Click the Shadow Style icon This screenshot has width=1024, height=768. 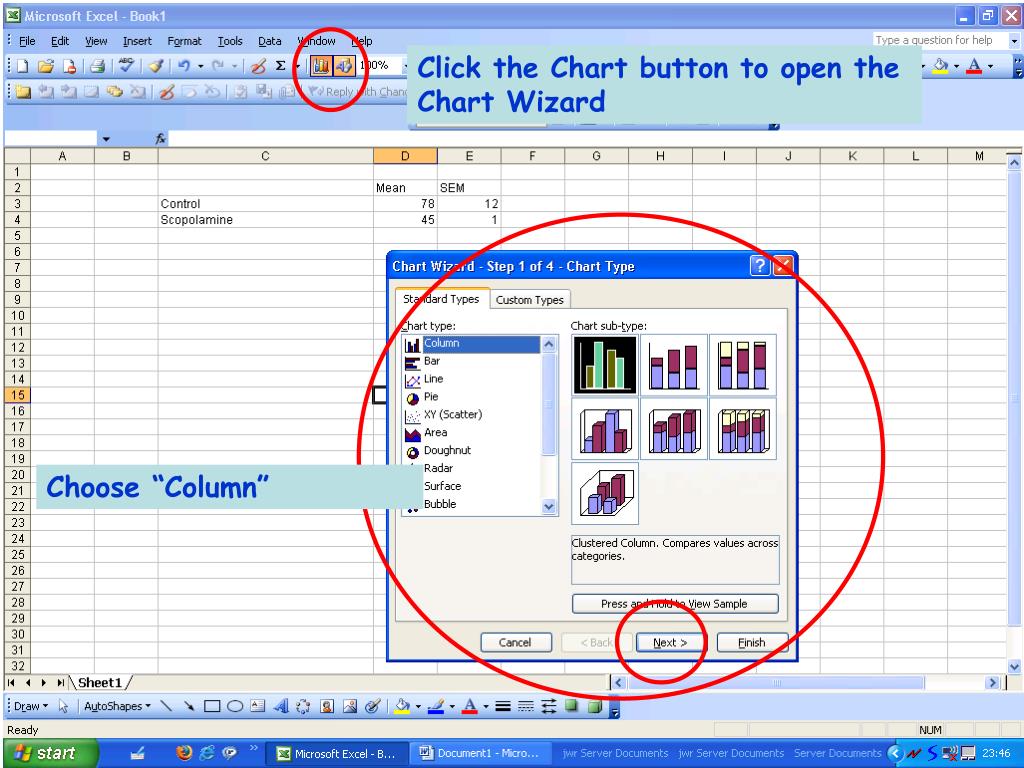571,706
